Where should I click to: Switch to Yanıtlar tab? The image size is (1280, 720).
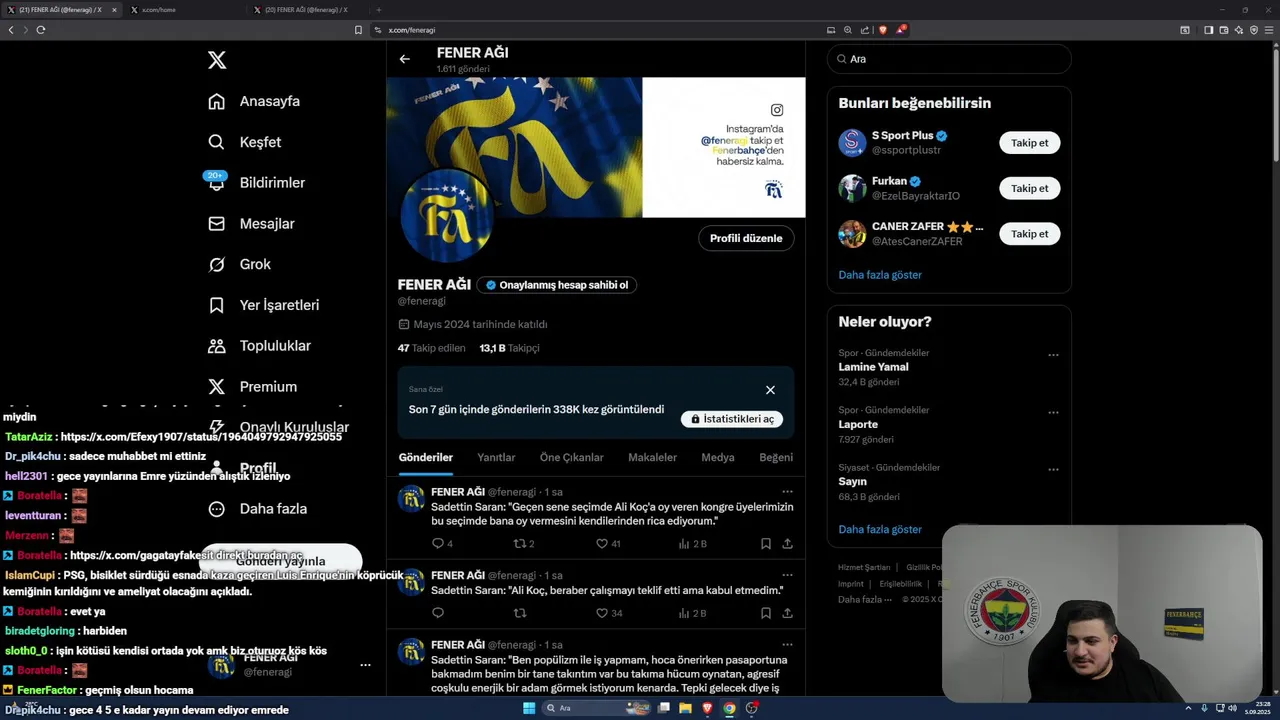496,458
